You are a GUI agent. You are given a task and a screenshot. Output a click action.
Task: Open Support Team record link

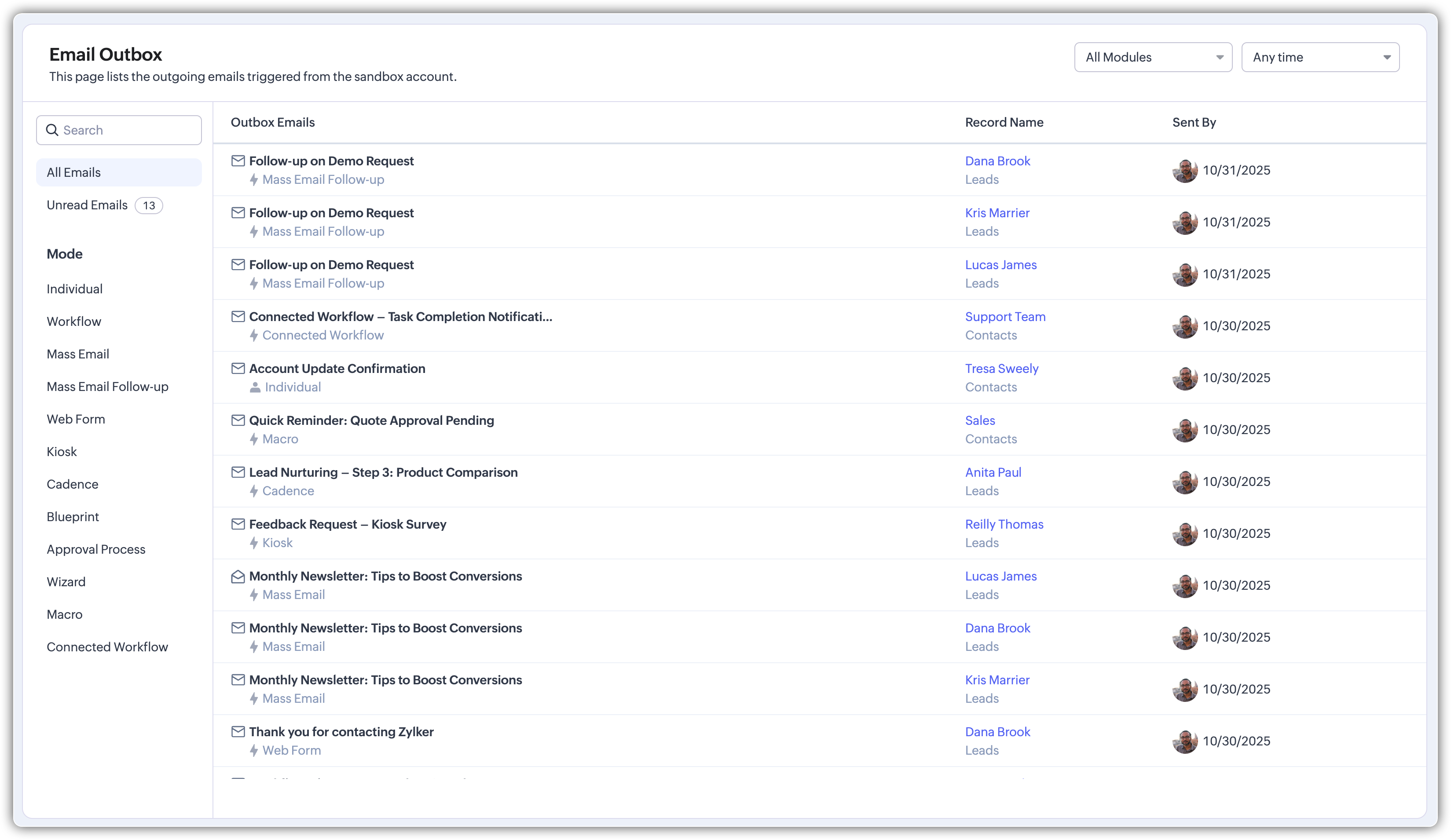(x=1005, y=317)
